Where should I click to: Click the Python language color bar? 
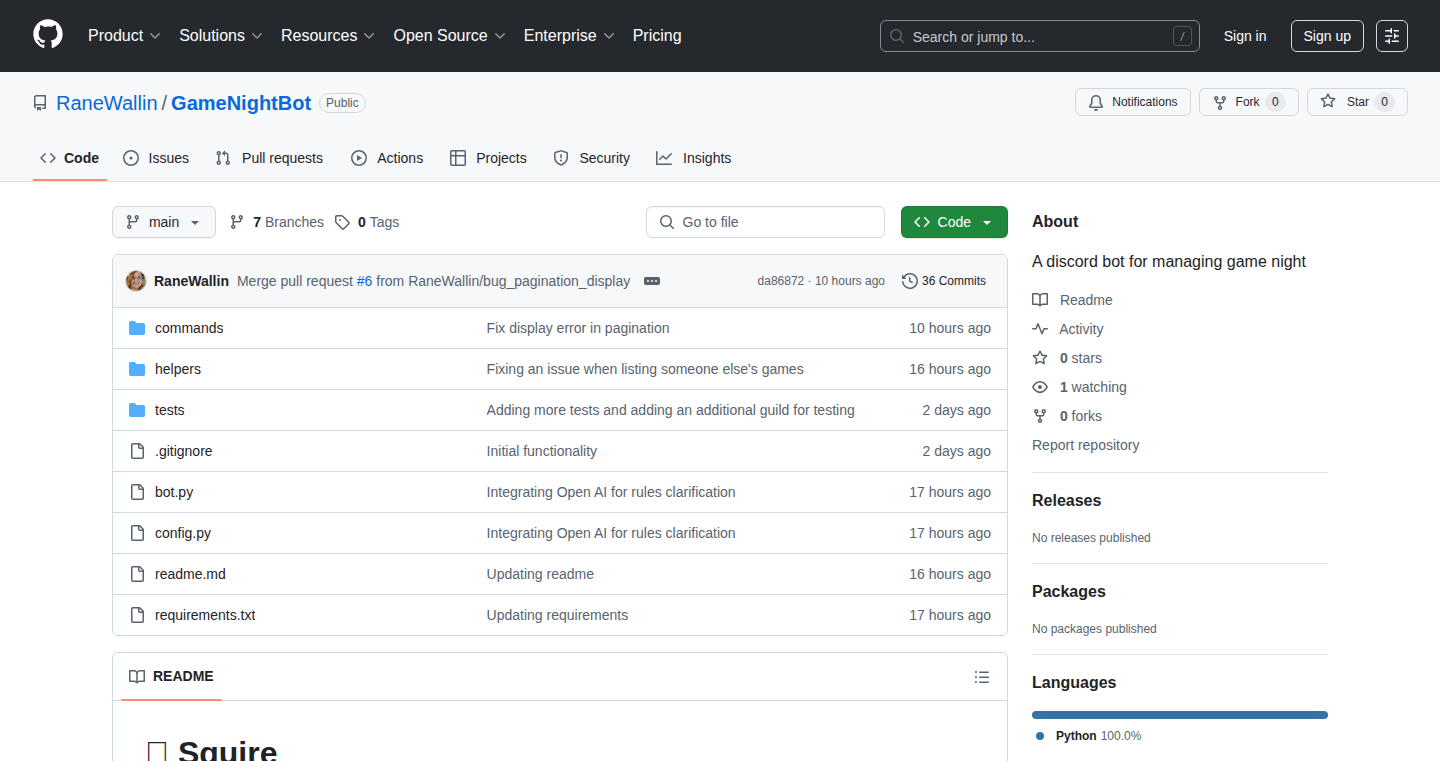(x=1180, y=715)
